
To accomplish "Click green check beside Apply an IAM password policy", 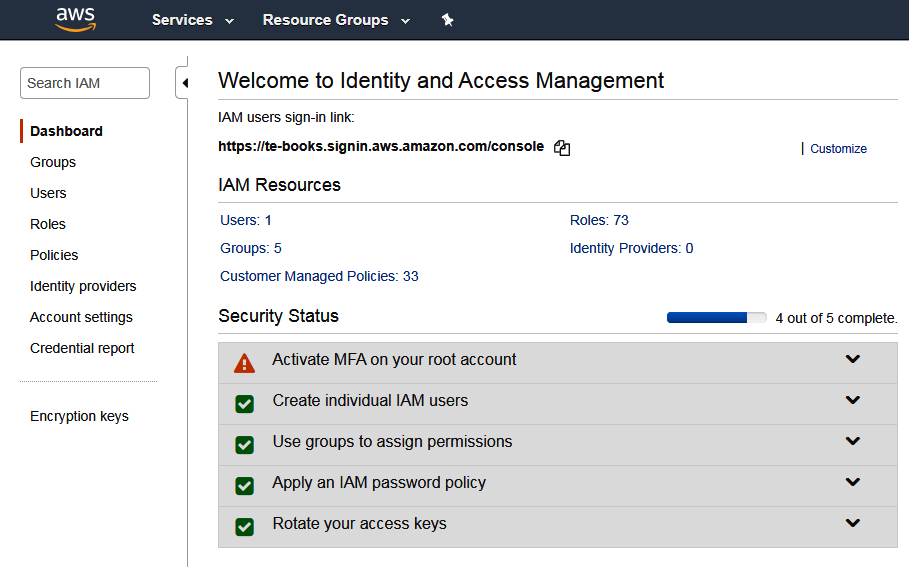I will pyautogui.click(x=245, y=486).
